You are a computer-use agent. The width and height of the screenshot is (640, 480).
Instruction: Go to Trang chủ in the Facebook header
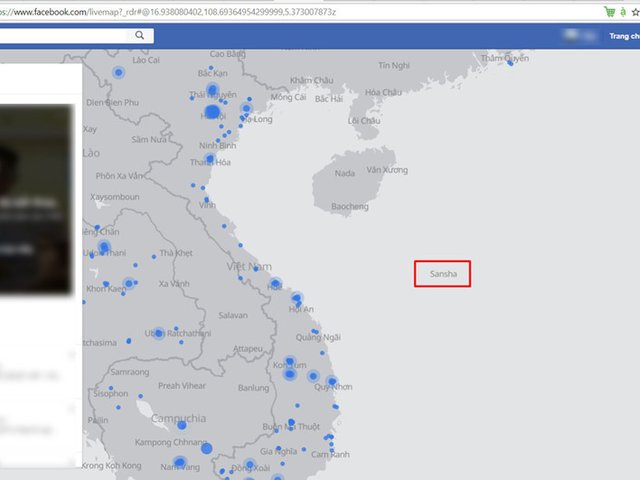622,36
